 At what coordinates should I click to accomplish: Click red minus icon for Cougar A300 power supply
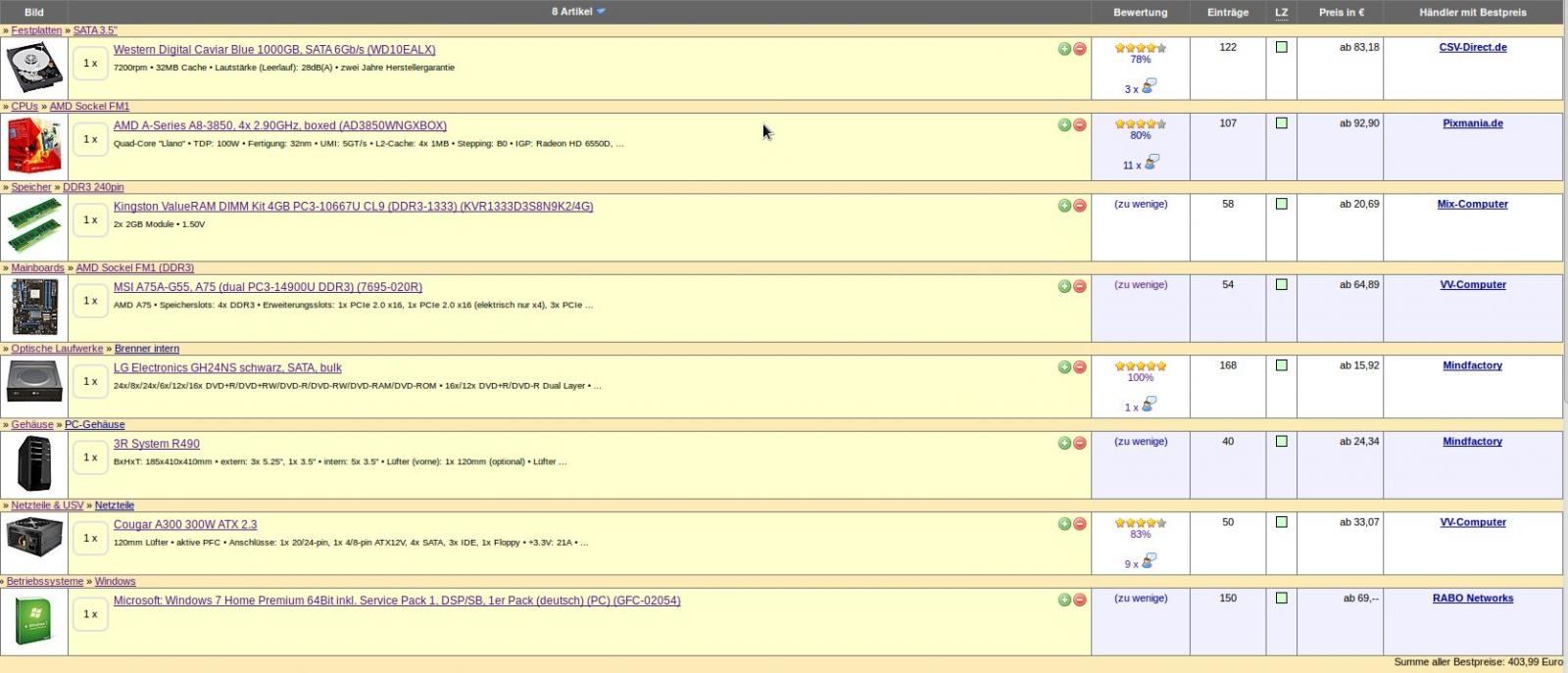coord(1079,524)
